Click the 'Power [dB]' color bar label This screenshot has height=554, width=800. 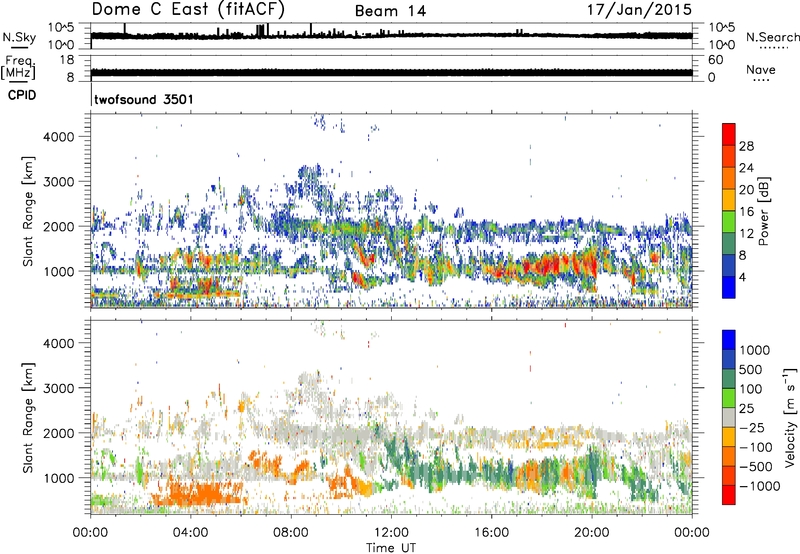764,211
